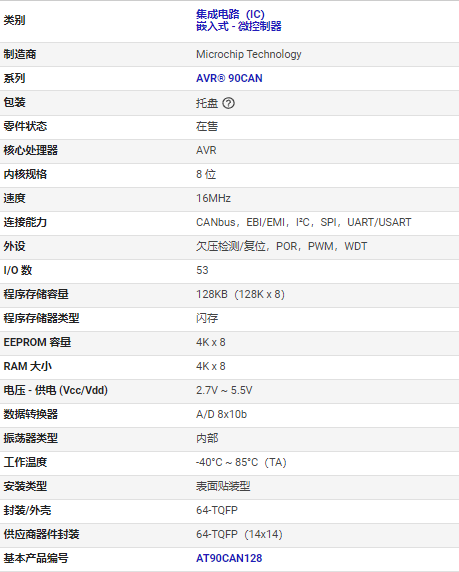Select the 64-TQFP (14x14) supplier package value
459x572 pixels.
coord(239,534)
